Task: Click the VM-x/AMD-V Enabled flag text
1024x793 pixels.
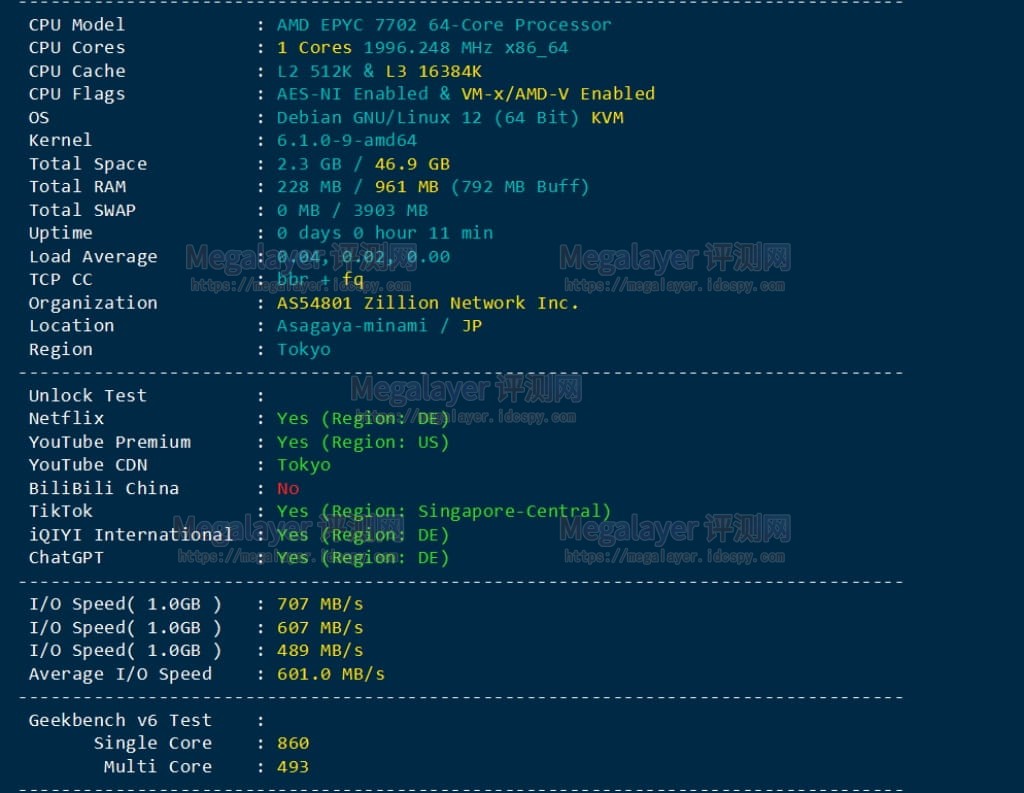Action: [558, 94]
